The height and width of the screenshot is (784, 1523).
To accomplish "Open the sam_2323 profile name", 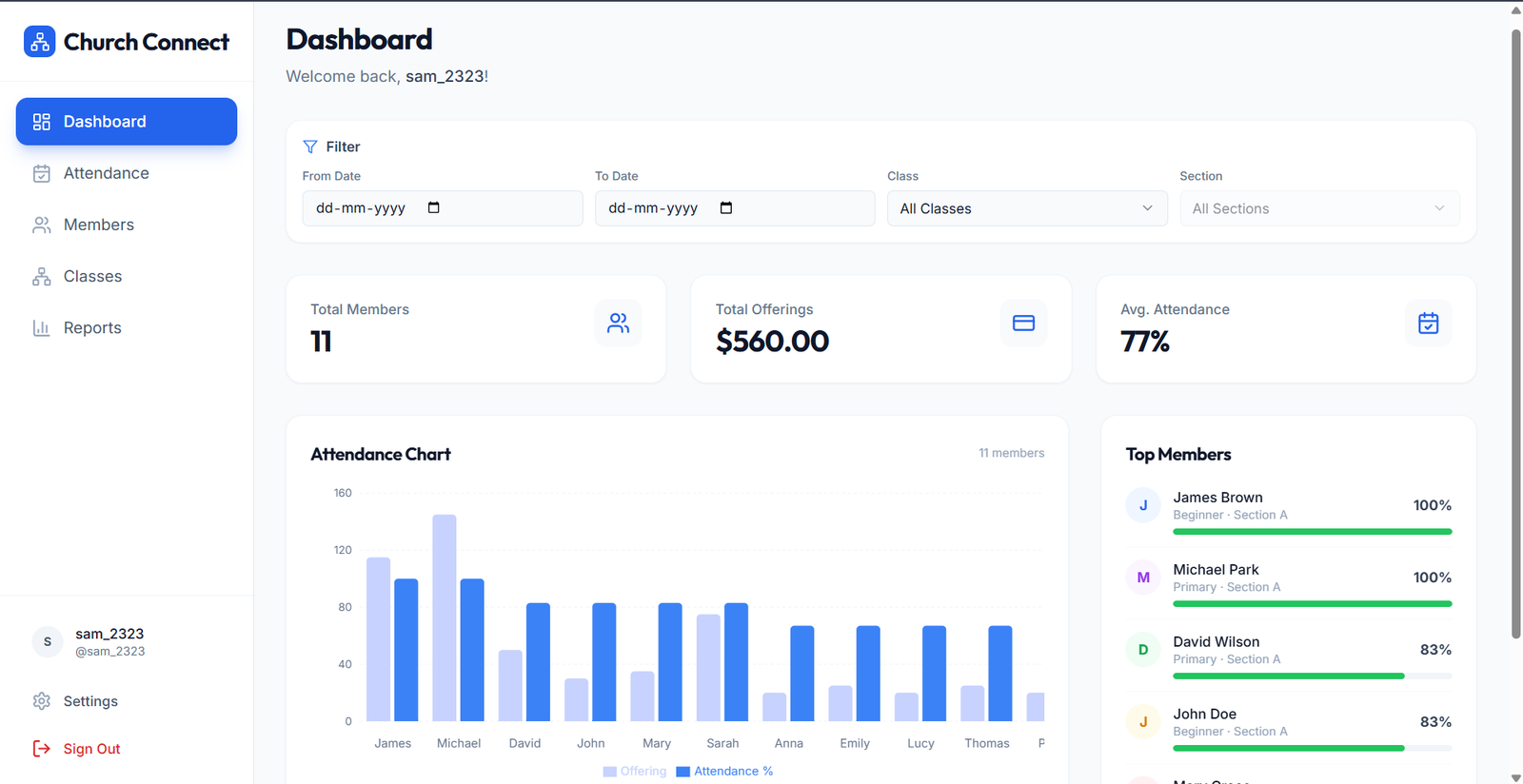I will (109, 634).
